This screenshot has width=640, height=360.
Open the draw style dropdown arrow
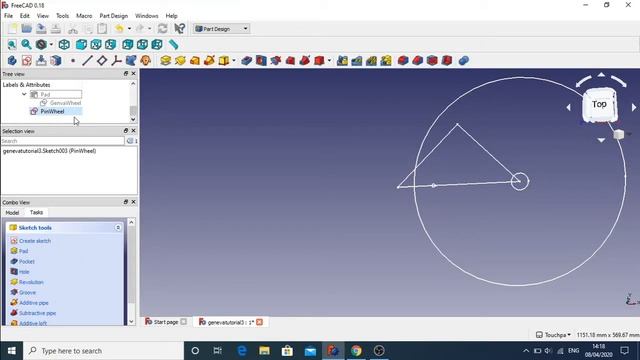(x=51, y=44)
